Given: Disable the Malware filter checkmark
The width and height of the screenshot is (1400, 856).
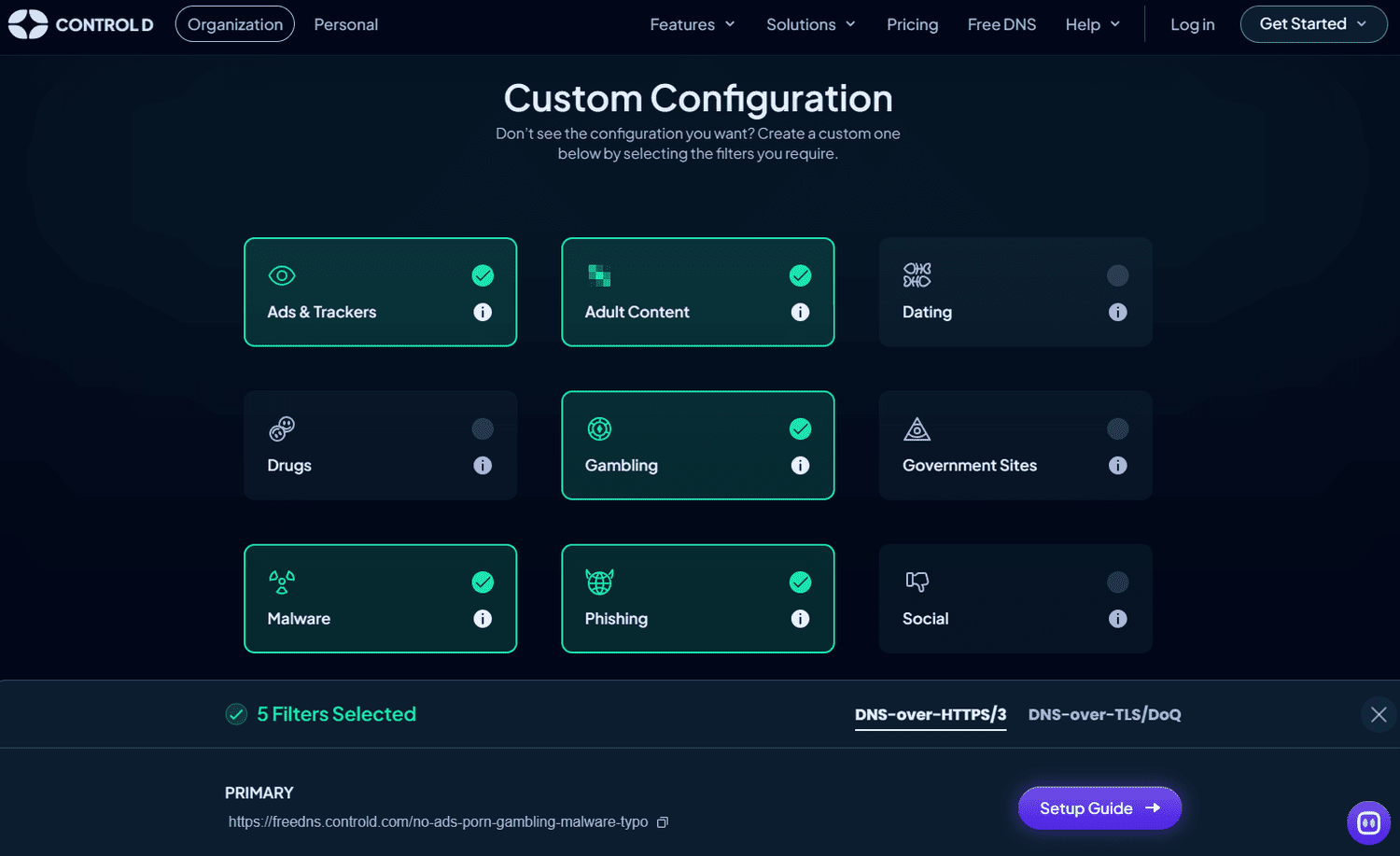Looking at the screenshot, I should [x=483, y=582].
